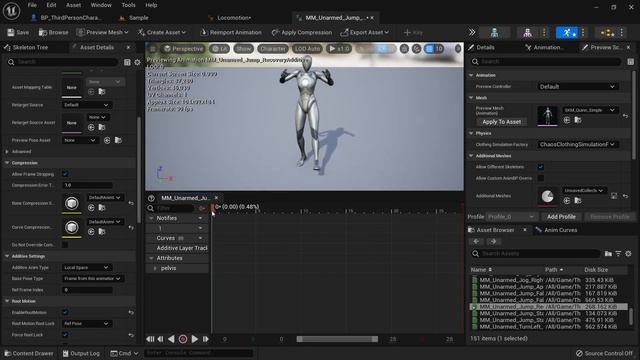The height and width of the screenshot is (360, 640).
Task: Step back one frame
Action: click(x=160, y=339)
